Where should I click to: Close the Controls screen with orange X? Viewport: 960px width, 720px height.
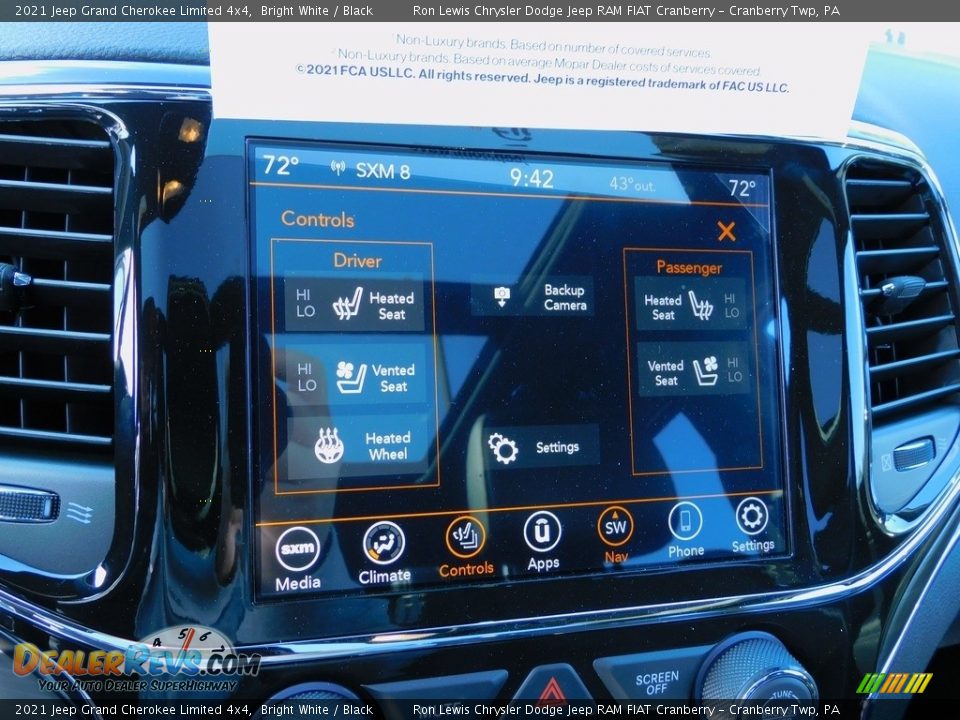[726, 232]
